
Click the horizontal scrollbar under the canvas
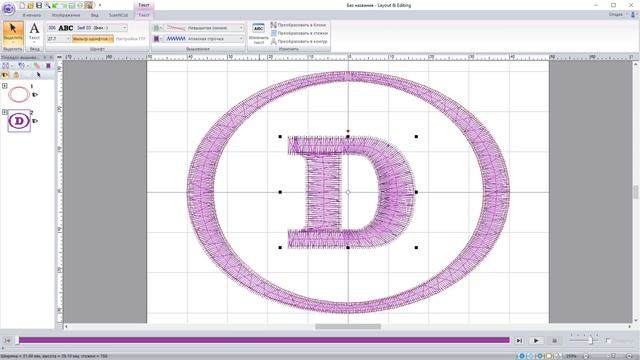(x=348, y=327)
